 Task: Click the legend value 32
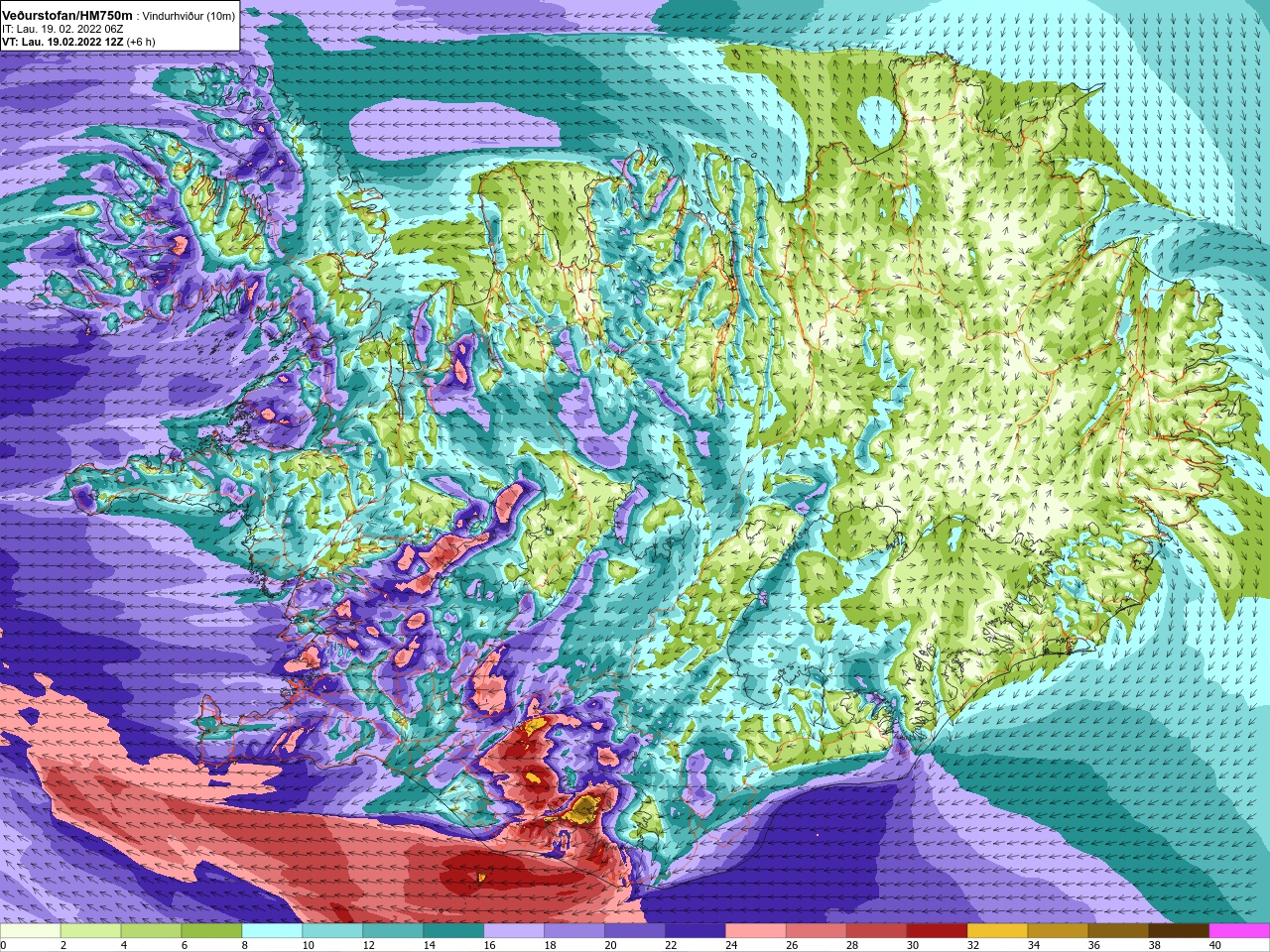(x=973, y=945)
